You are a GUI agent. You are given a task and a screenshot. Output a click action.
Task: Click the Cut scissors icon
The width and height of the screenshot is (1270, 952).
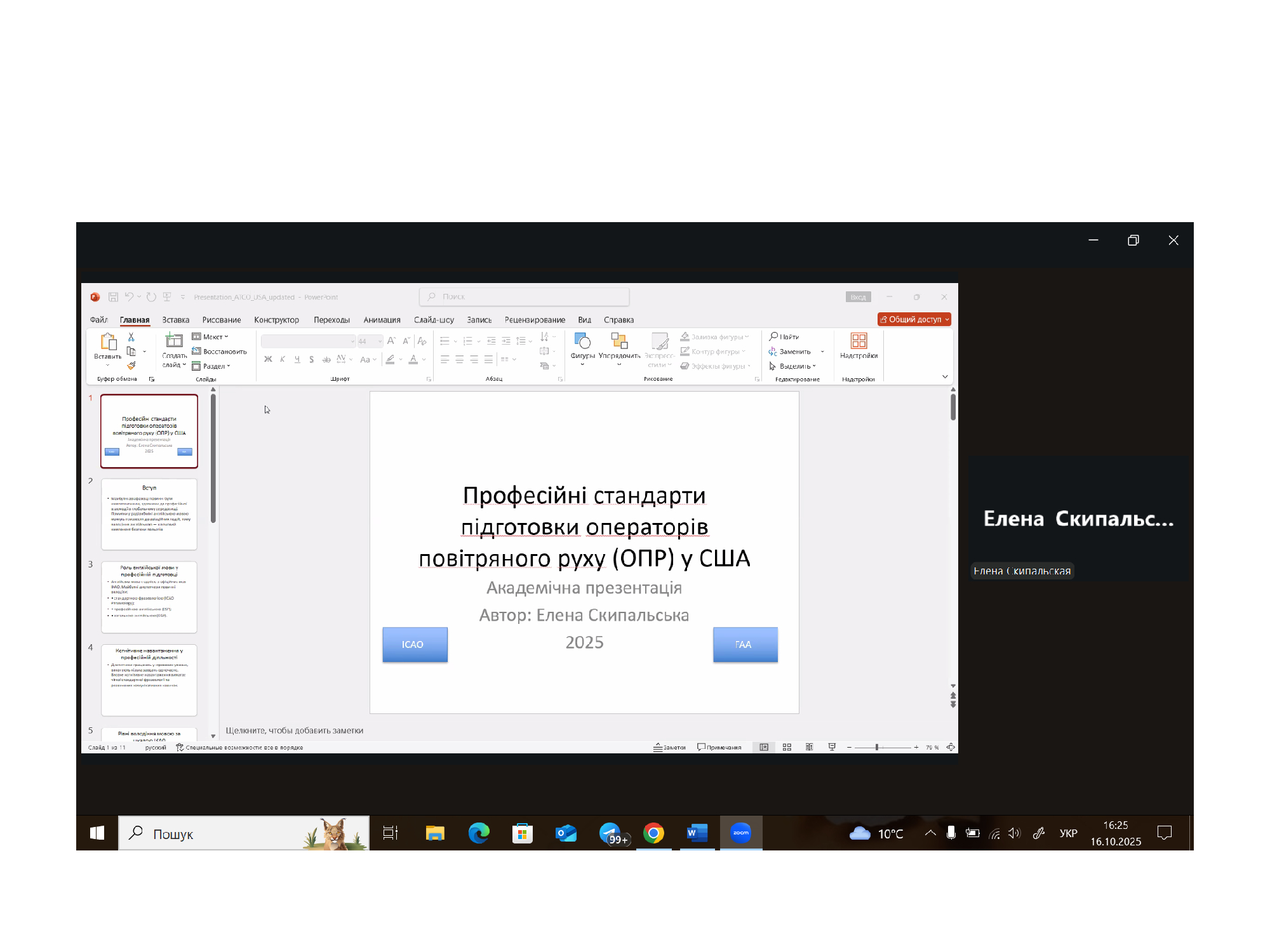tap(131, 337)
